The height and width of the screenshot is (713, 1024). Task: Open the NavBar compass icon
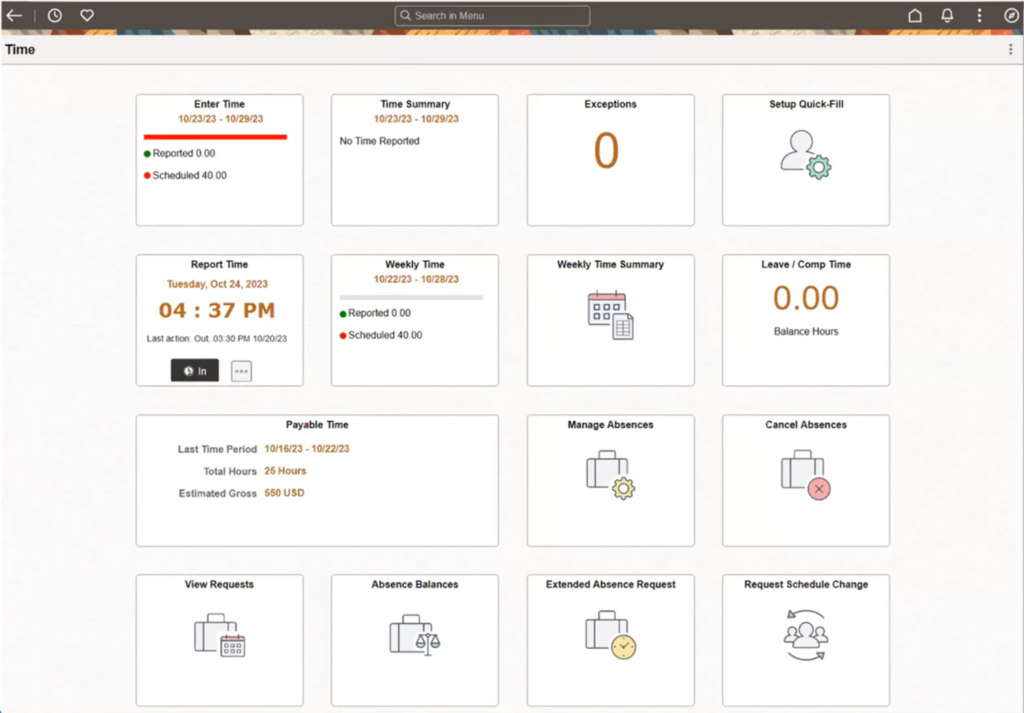(x=1010, y=15)
